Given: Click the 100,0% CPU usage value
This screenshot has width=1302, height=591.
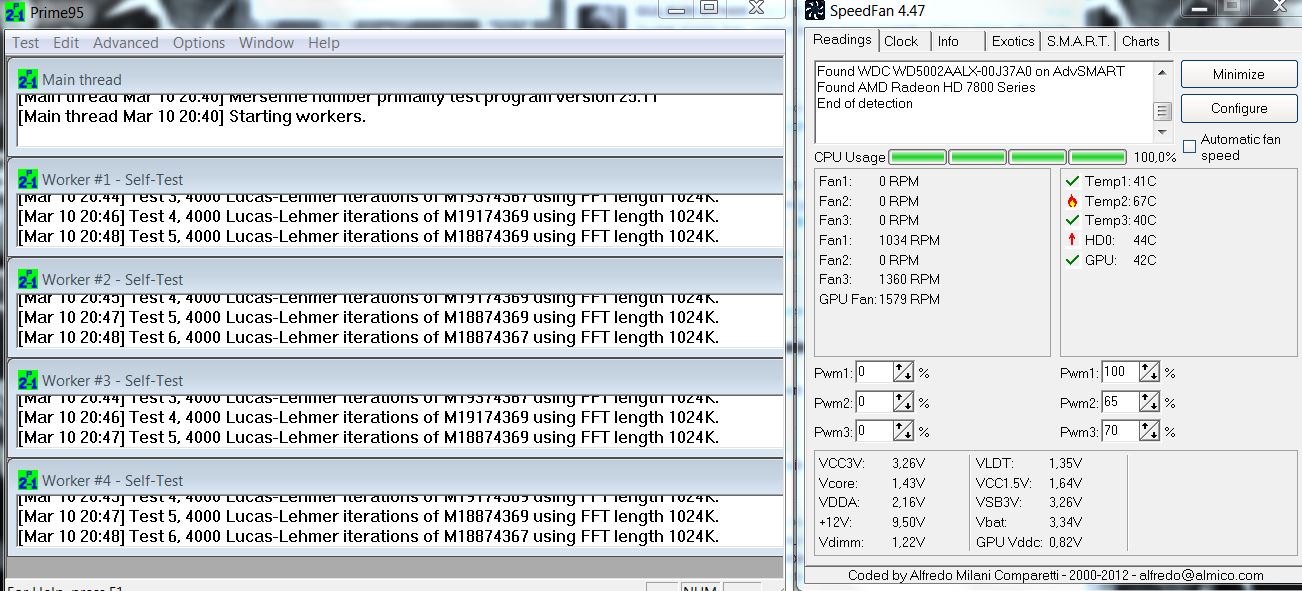Looking at the screenshot, I should (x=1154, y=157).
